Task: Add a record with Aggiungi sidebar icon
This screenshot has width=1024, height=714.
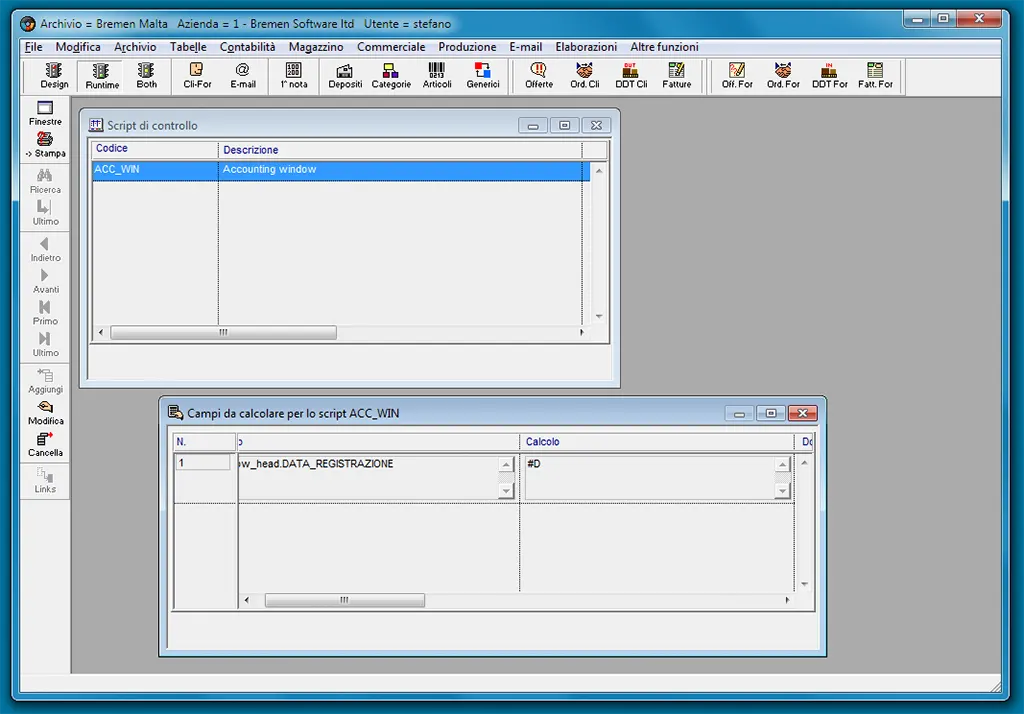Action: click(x=45, y=381)
